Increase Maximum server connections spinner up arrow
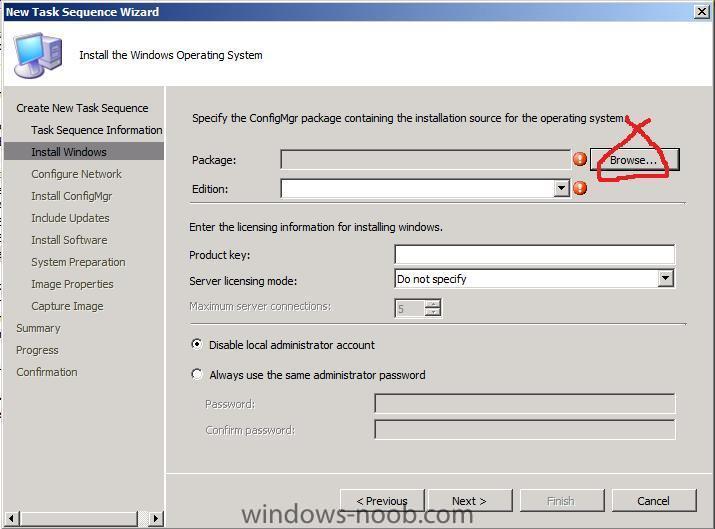 pyautogui.click(x=432, y=304)
